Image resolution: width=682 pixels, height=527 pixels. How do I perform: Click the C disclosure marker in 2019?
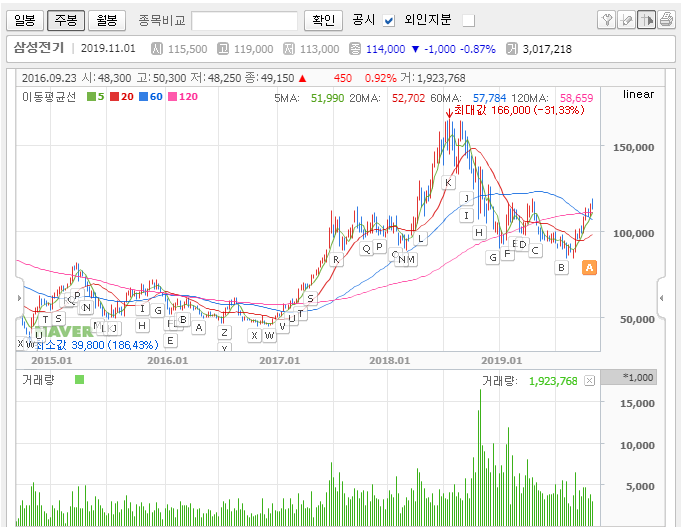click(x=535, y=250)
